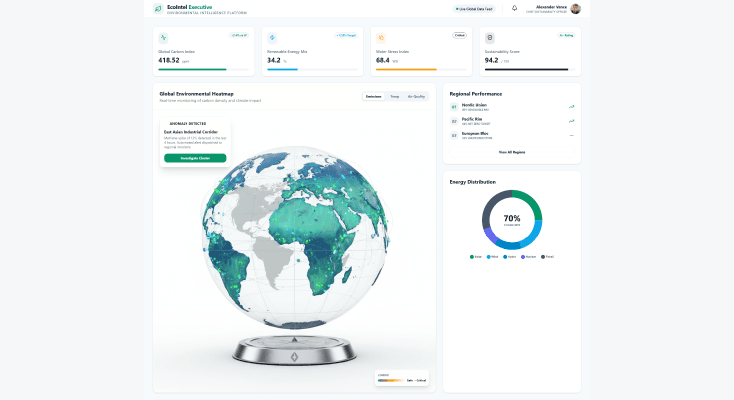Click the rank 02 badge for Pacific Rim
Image resolution: width=734 pixels, height=400 pixels.
(454, 121)
